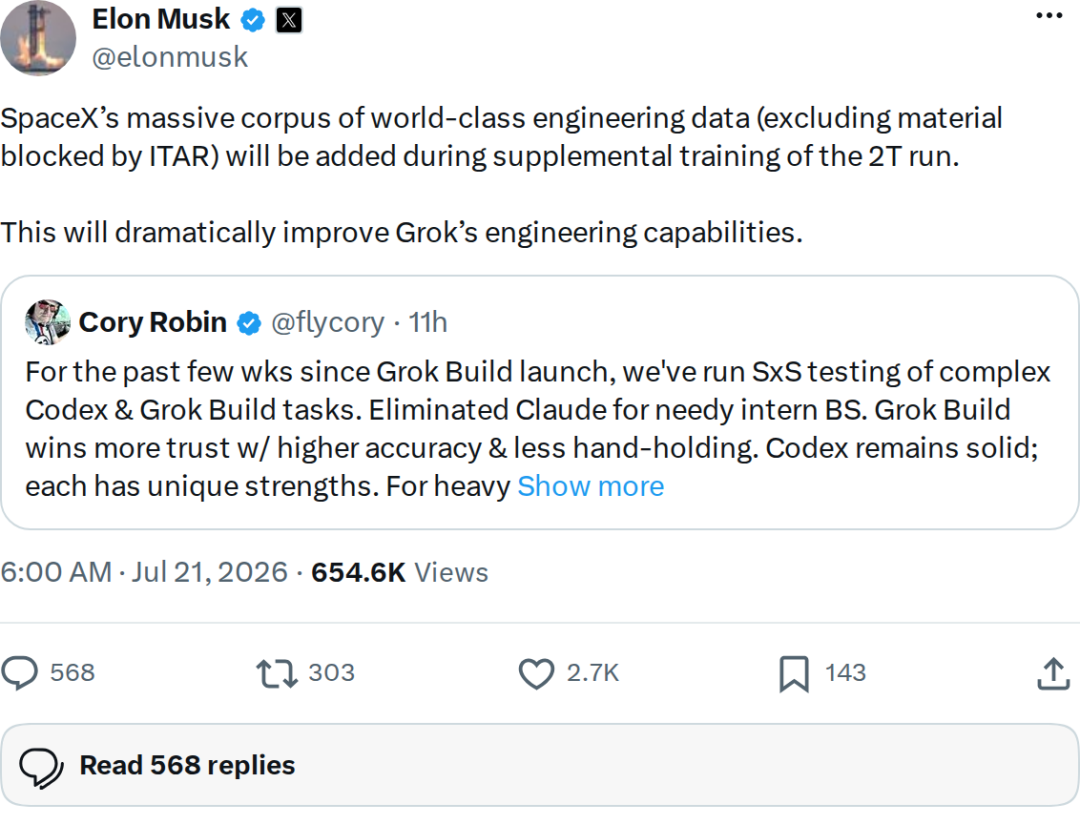1080x824 pixels.
Task: Click the X affiliation badge icon
Action: (289, 21)
